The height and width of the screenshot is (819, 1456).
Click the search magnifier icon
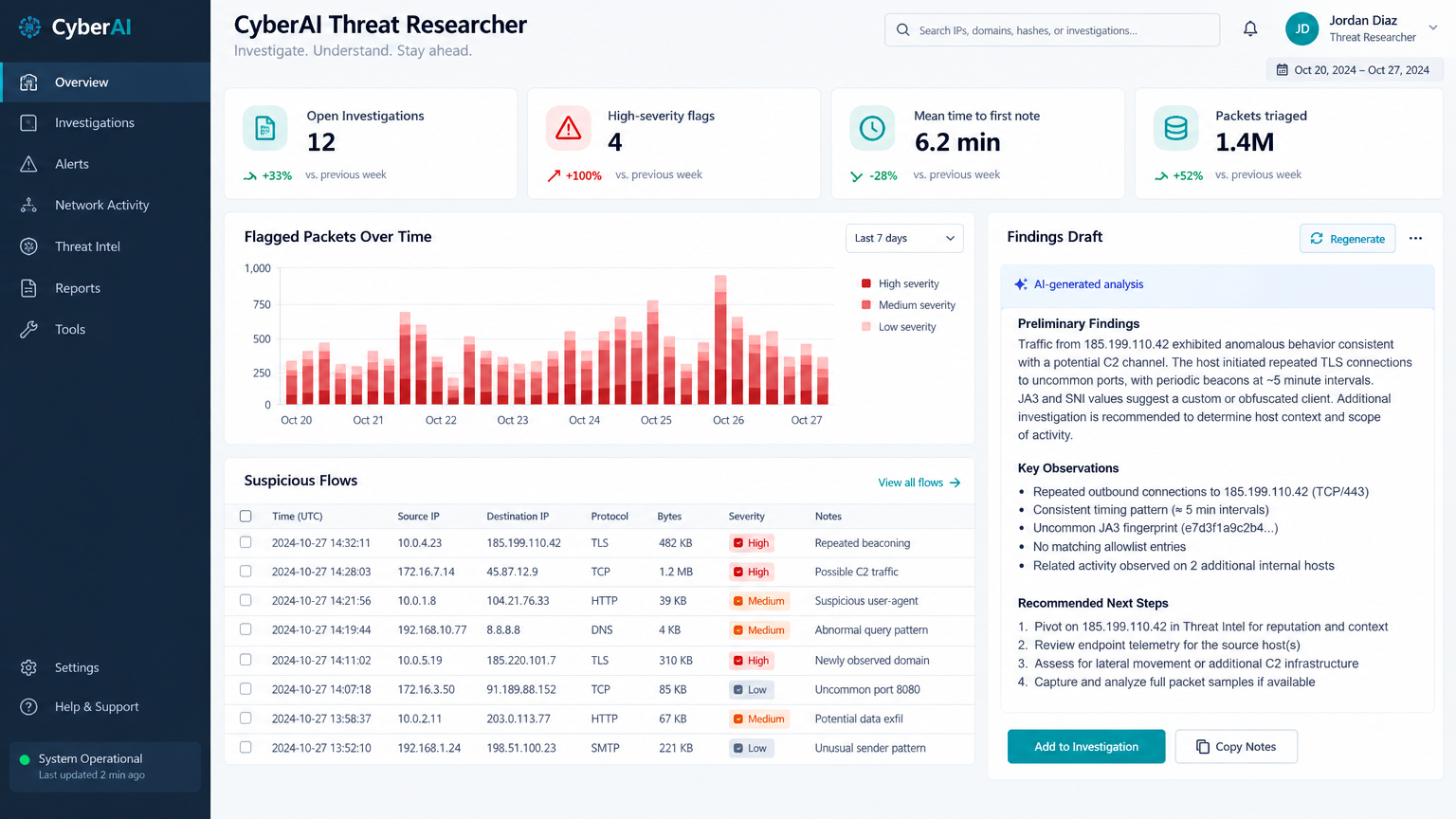(903, 30)
